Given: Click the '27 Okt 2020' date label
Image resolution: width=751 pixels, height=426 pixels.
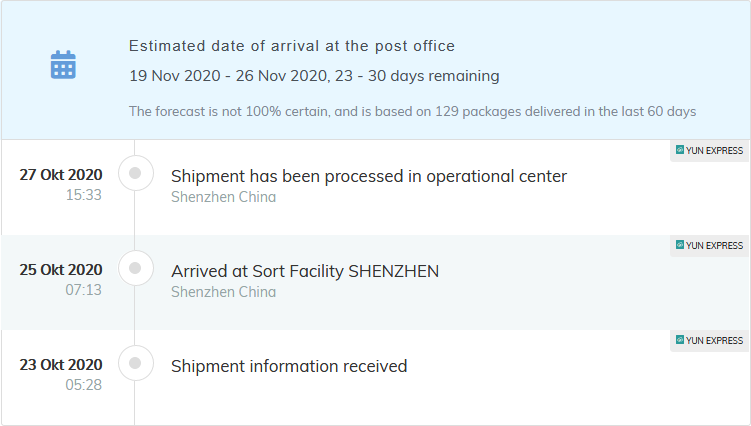Looking at the screenshot, I should (61, 175).
